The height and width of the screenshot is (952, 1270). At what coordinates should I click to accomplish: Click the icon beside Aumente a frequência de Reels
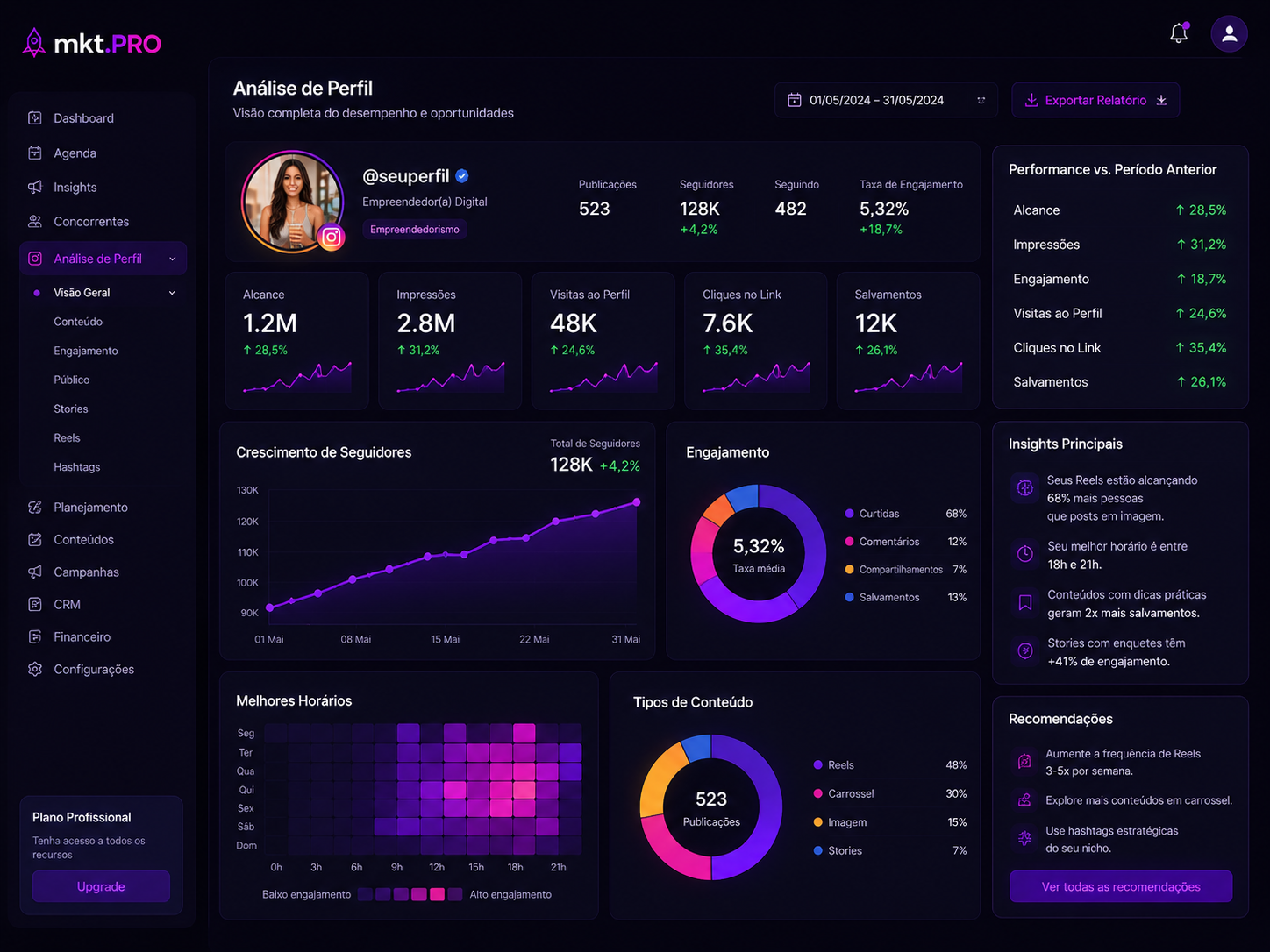pos(1024,761)
